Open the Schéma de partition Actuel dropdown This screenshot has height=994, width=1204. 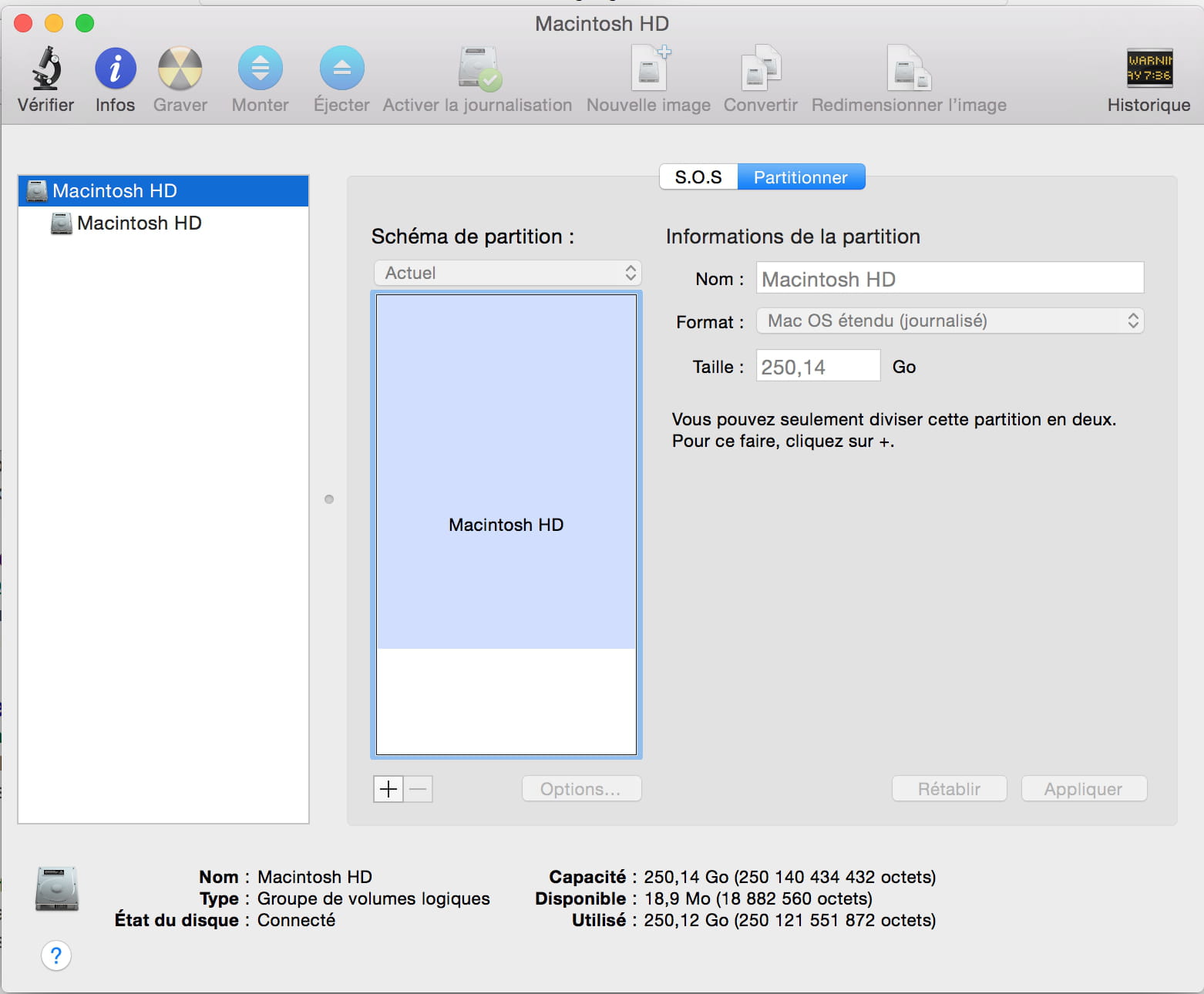coord(508,273)
